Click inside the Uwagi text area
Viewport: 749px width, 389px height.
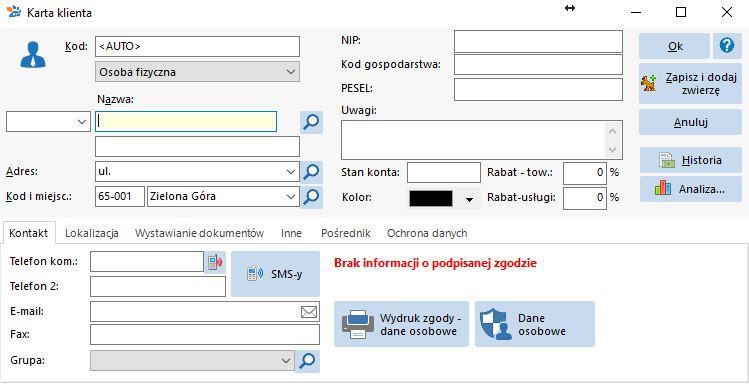(473, 140)
